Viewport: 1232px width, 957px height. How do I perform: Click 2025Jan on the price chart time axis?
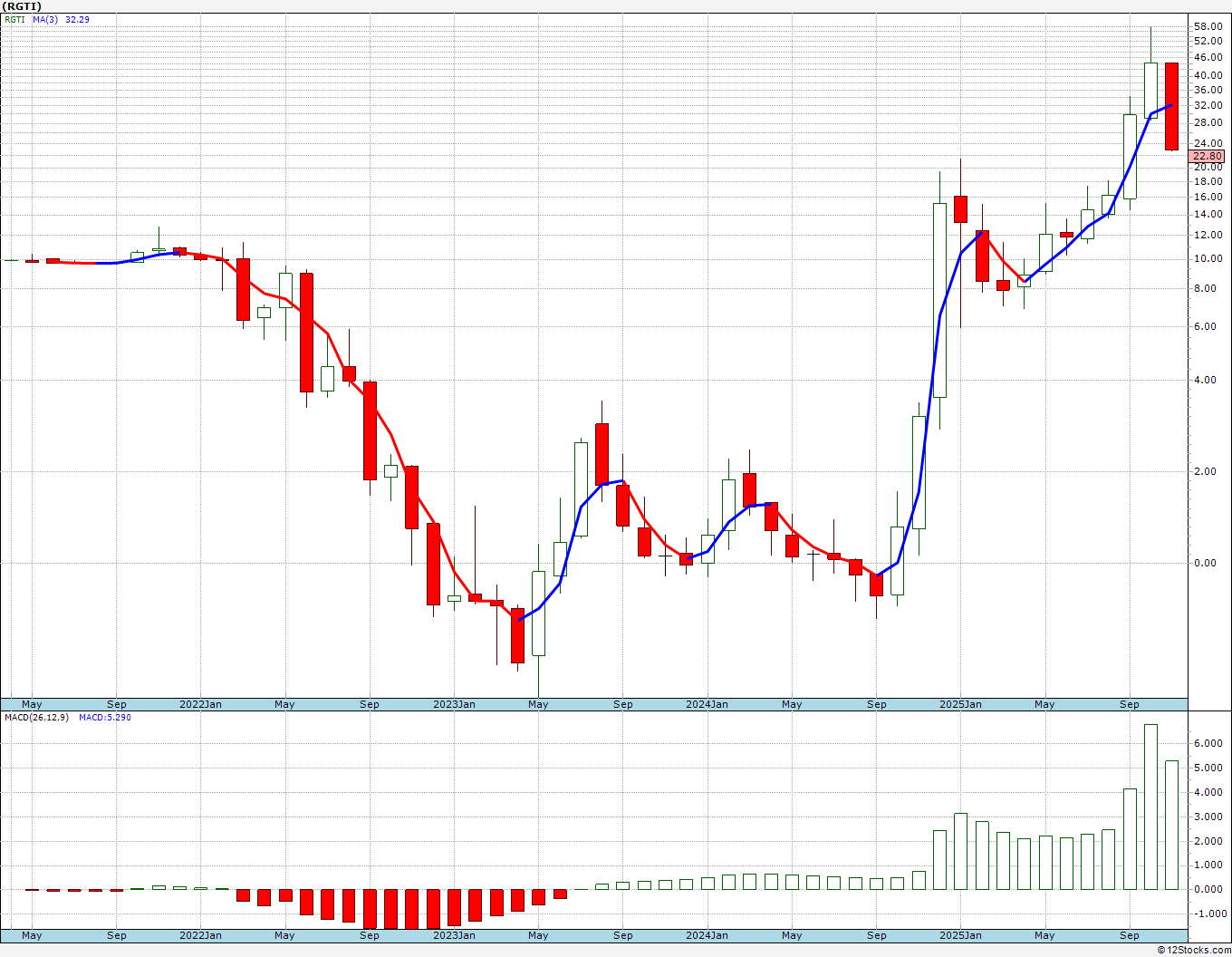tap(960, 704)
